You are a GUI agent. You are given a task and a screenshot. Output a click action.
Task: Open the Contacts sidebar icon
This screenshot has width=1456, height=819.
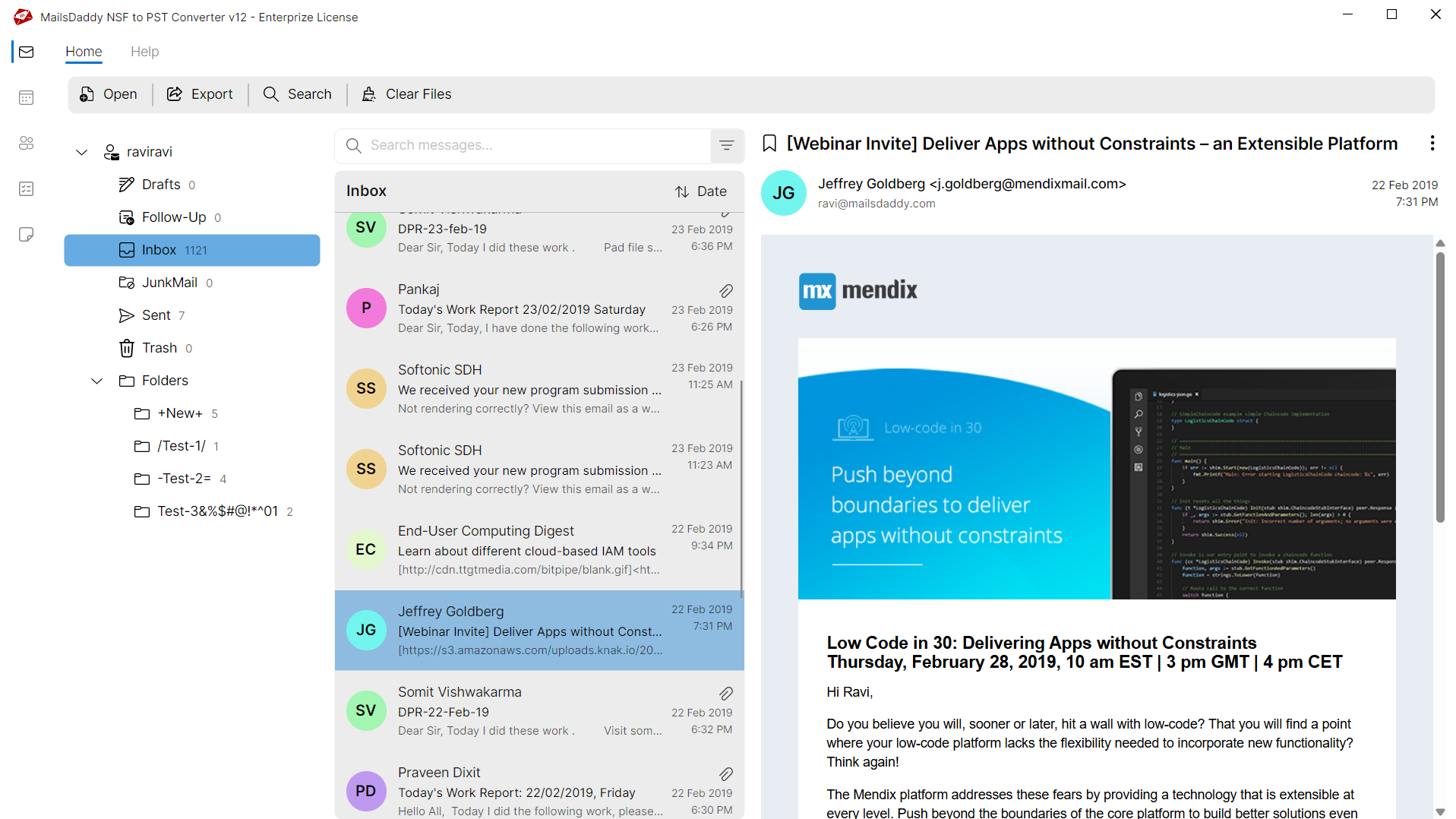tap(27, 143)
